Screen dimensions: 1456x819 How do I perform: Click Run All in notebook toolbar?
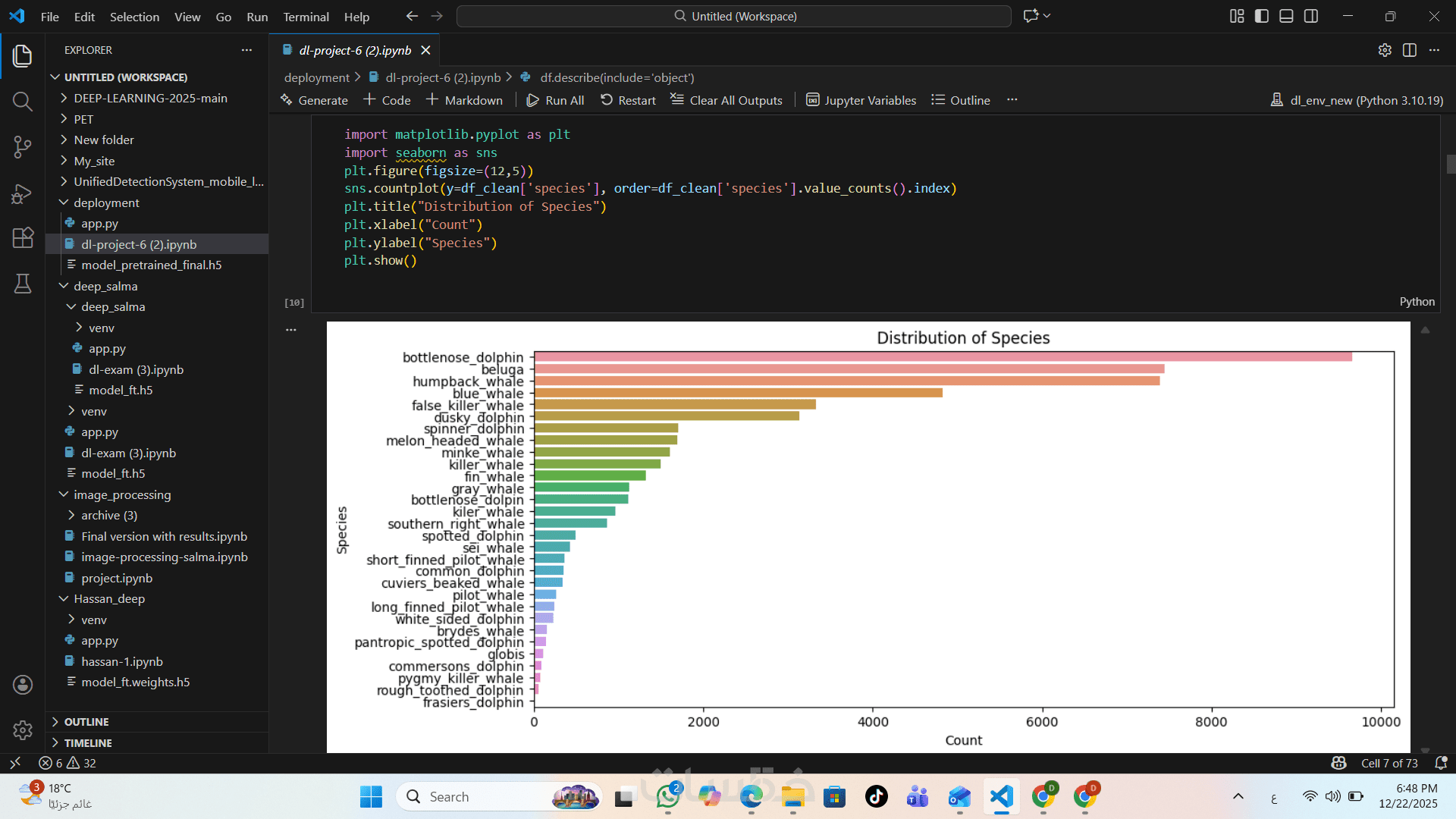point(555,100)
